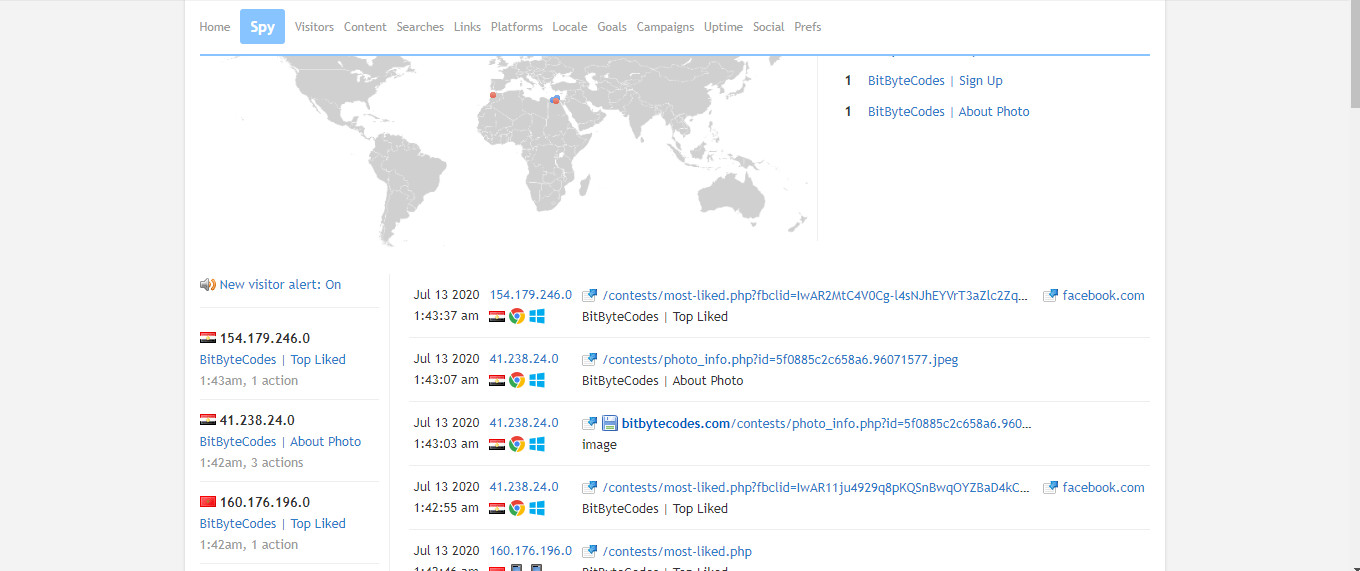Open the Social tab
Image resolution: width=1360 pixels, height=571 pixels.
tap(768, 27)
